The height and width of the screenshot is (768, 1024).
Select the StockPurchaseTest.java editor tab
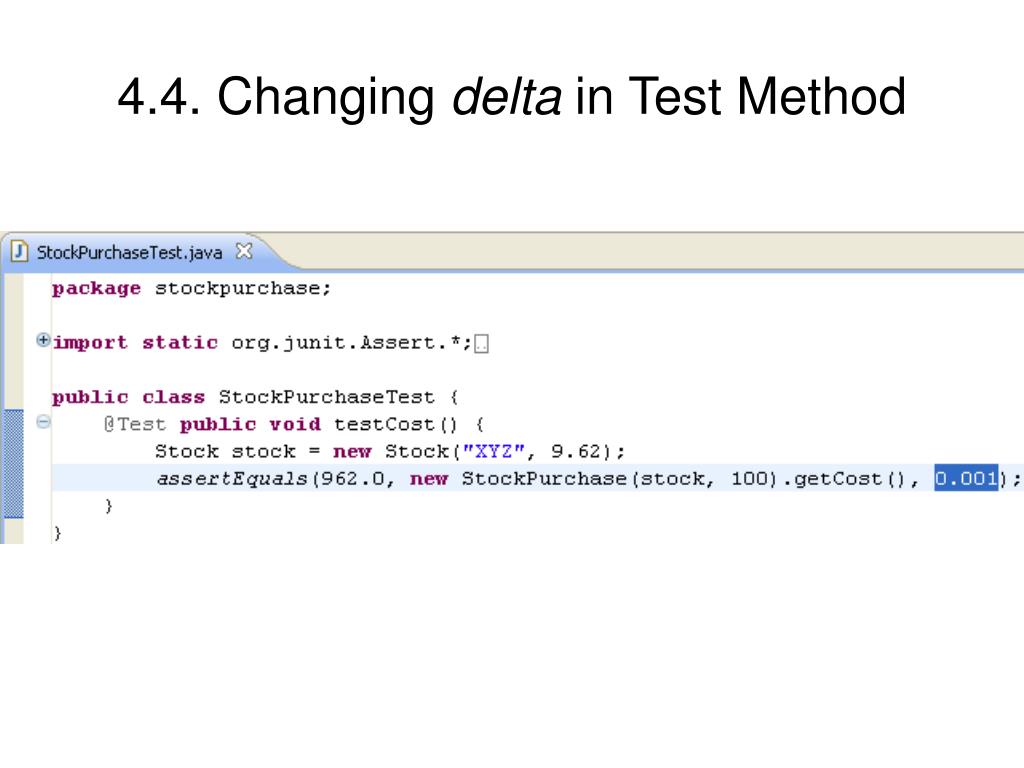tap(129, 253)
